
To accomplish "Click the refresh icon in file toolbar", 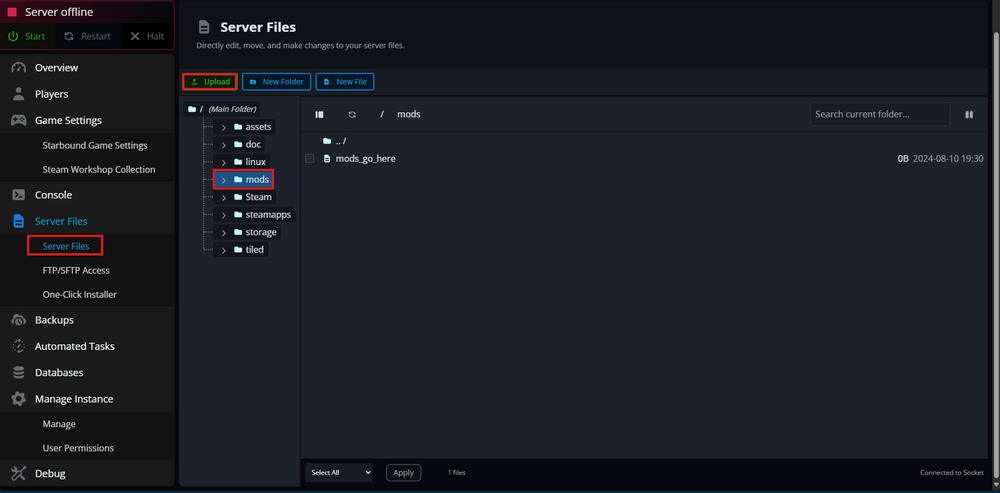I will [352, 115].
